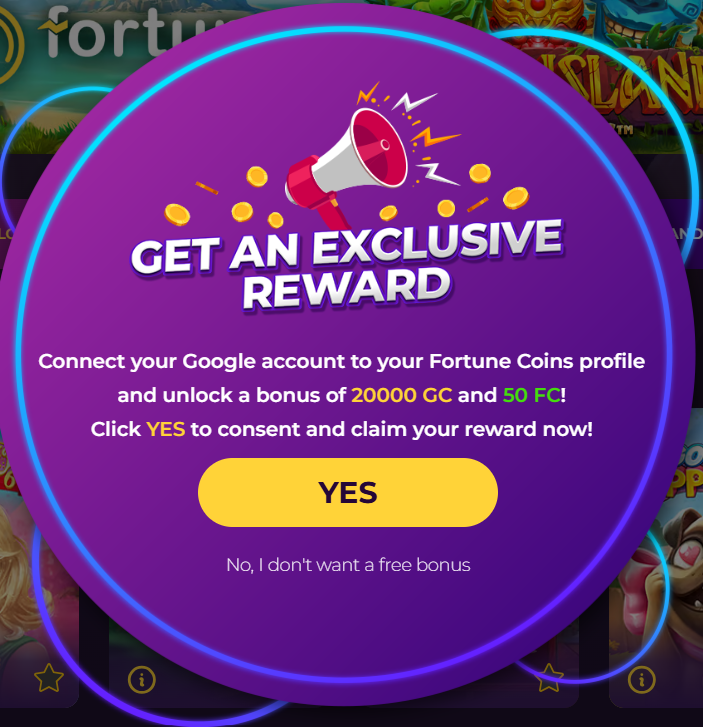The height and width of the screenshot is (727, 703).
Task: Open the info icon on the dog game card
Action: click(642, 680)
